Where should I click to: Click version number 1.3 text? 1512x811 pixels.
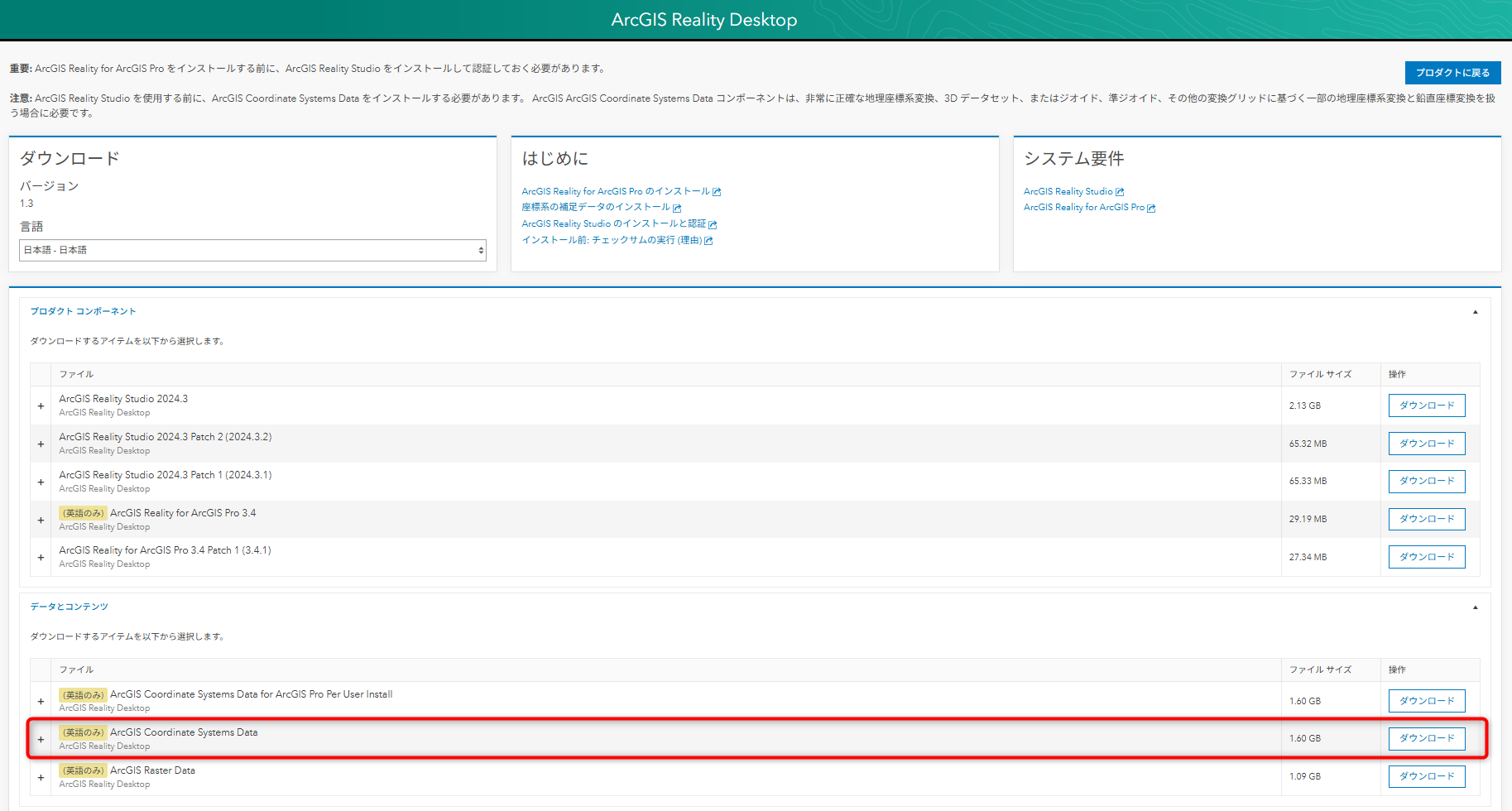tap(26, 204)
